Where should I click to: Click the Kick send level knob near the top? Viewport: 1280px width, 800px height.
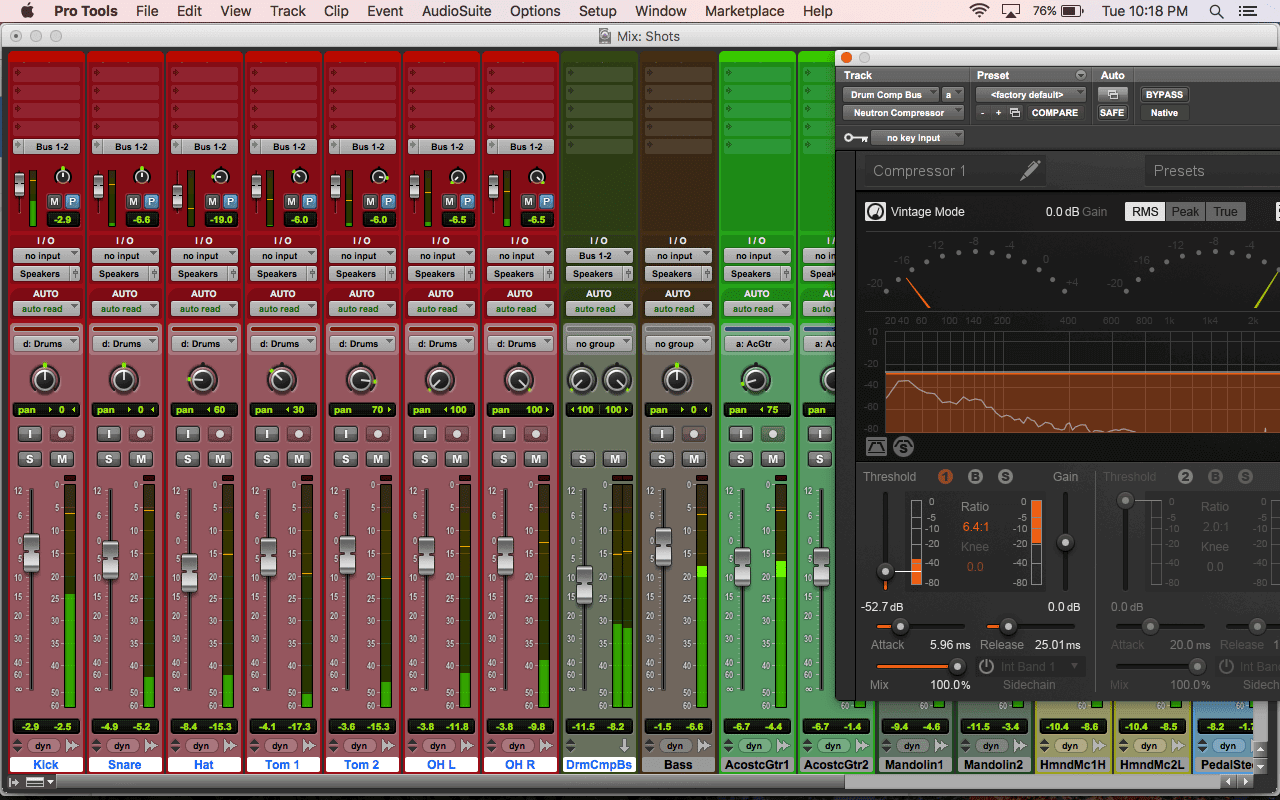pyautogui.click(x=62, y=177)
